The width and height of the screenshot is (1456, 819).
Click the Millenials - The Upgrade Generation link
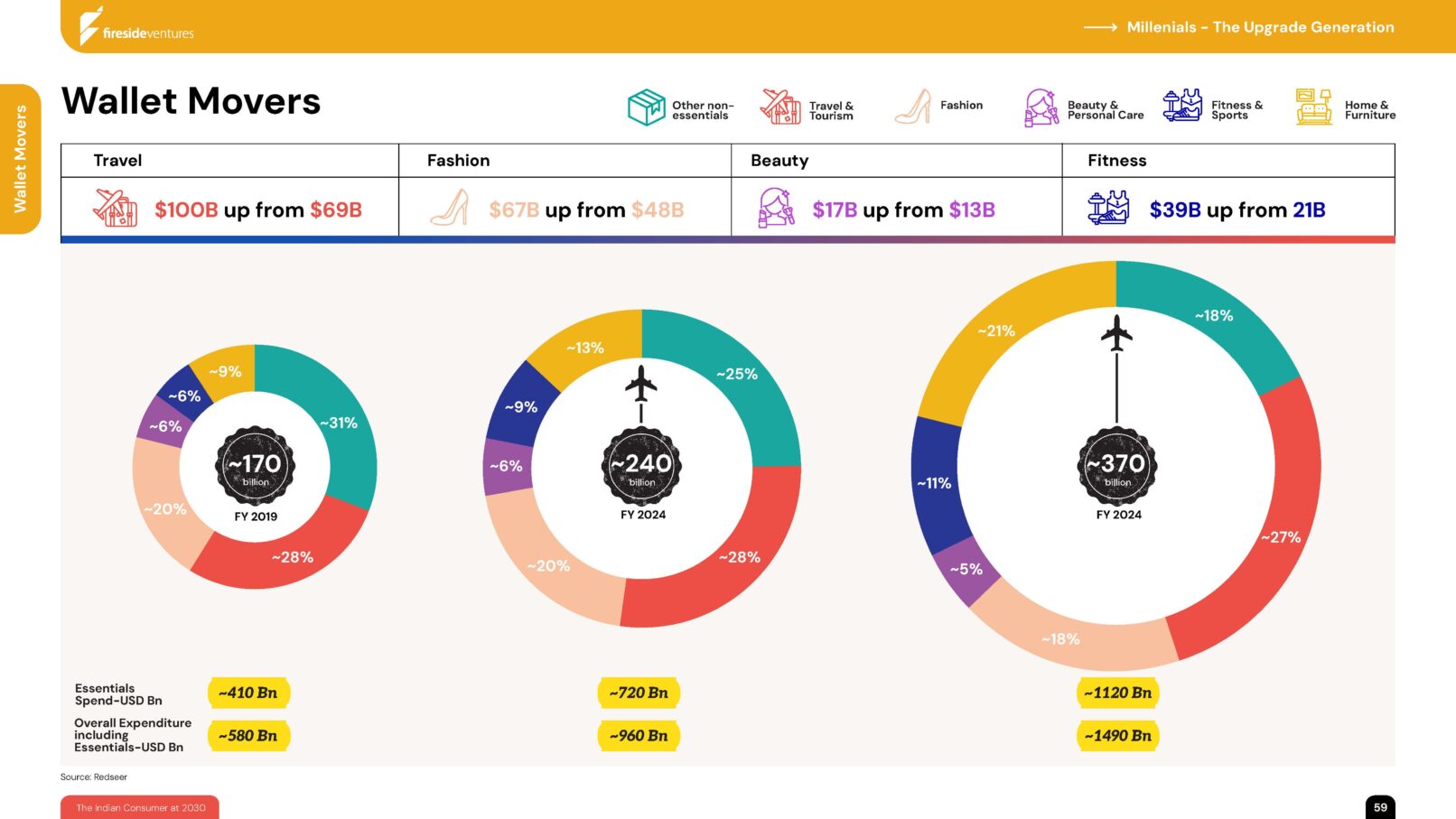click(x=1259, y=27)
